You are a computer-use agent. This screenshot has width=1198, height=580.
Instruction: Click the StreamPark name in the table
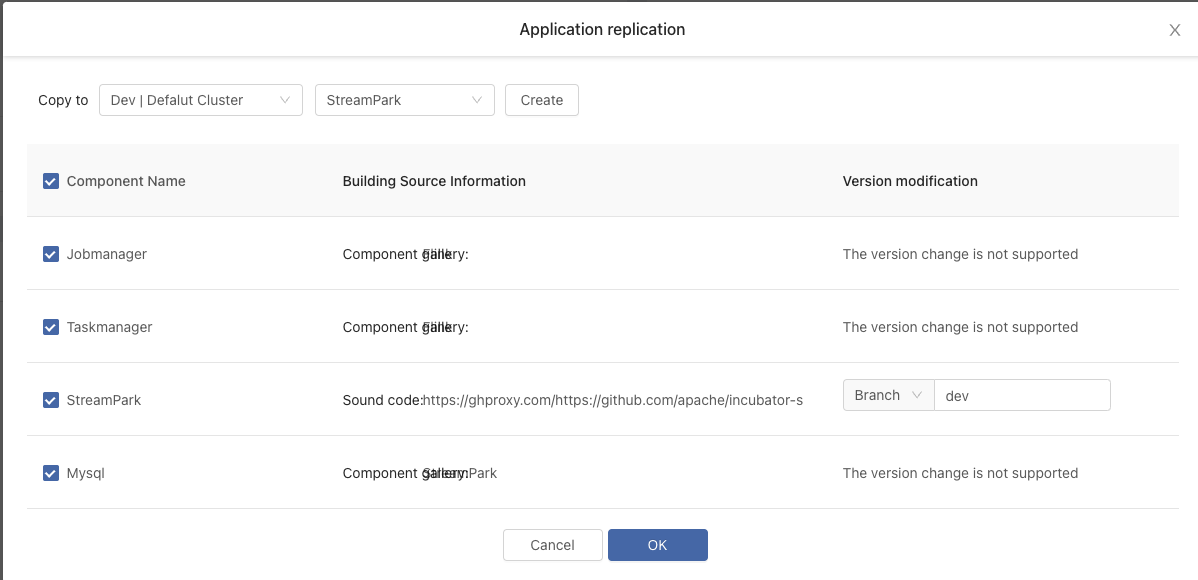coord(104,400)
